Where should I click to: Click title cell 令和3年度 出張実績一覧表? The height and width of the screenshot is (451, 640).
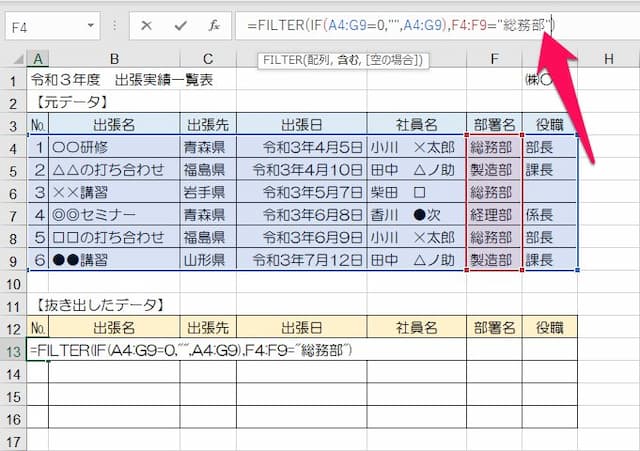click(122, 80)
